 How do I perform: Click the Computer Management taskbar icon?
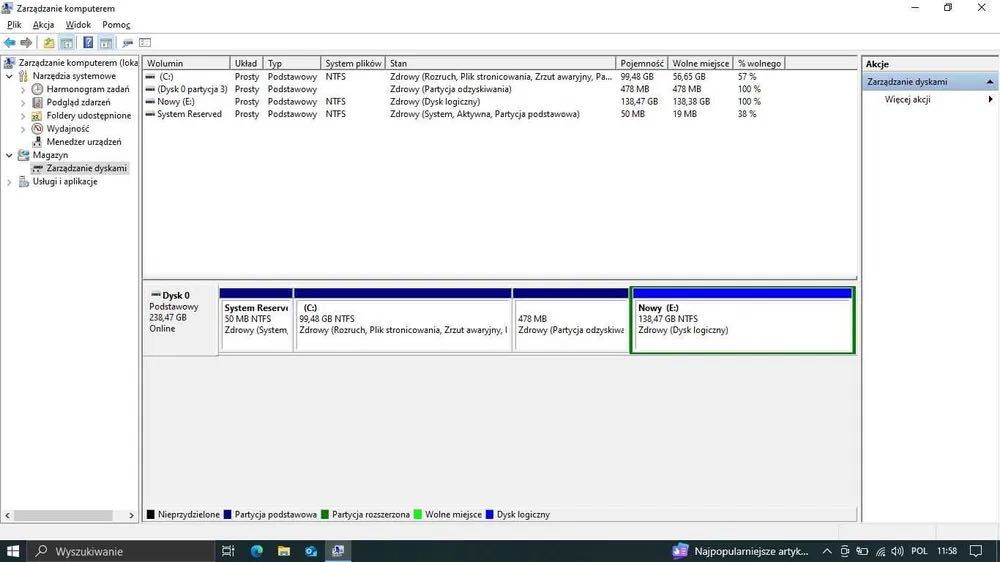[338, 551]
